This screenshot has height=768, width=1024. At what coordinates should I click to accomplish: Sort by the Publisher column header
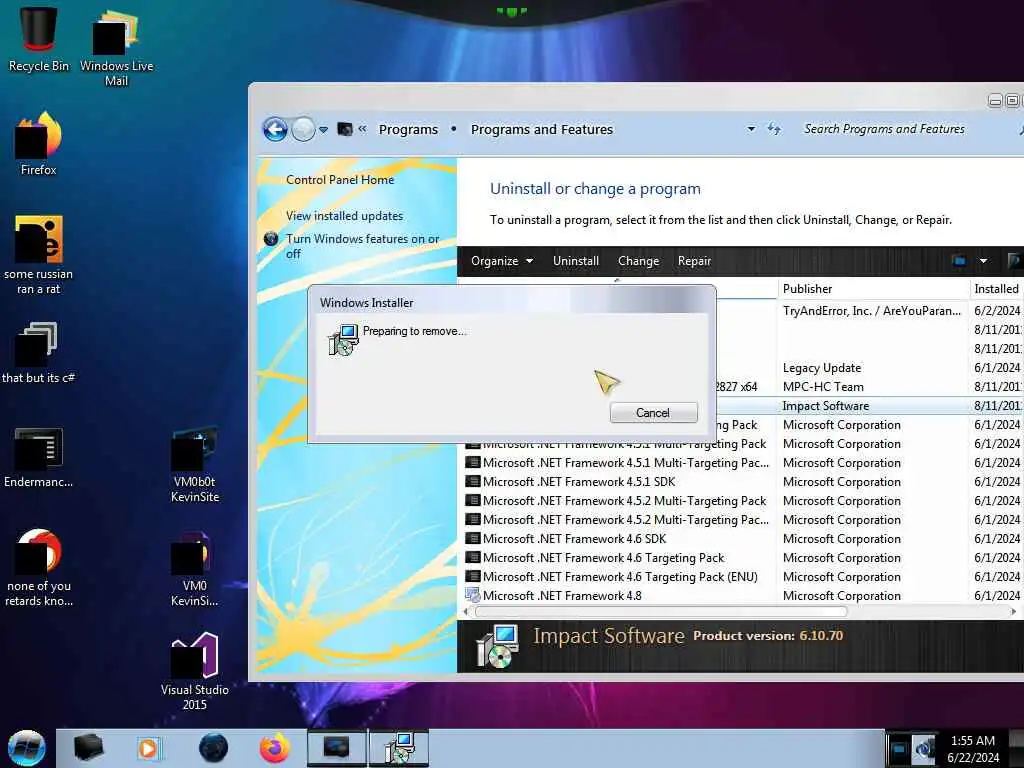point(874,289)
